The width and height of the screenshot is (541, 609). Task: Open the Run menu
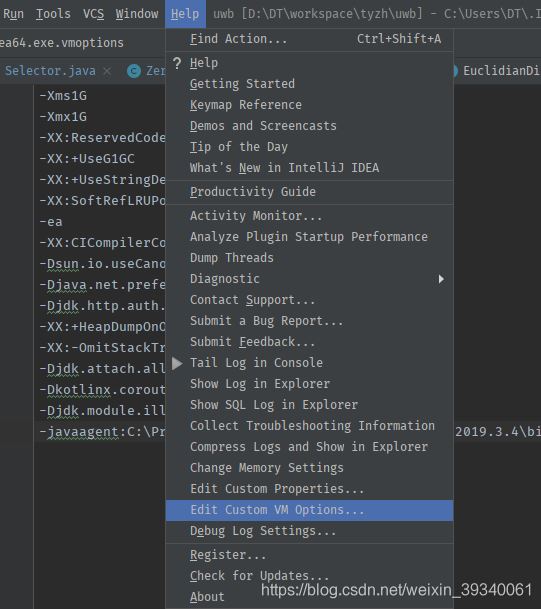[x=14, y=14]
